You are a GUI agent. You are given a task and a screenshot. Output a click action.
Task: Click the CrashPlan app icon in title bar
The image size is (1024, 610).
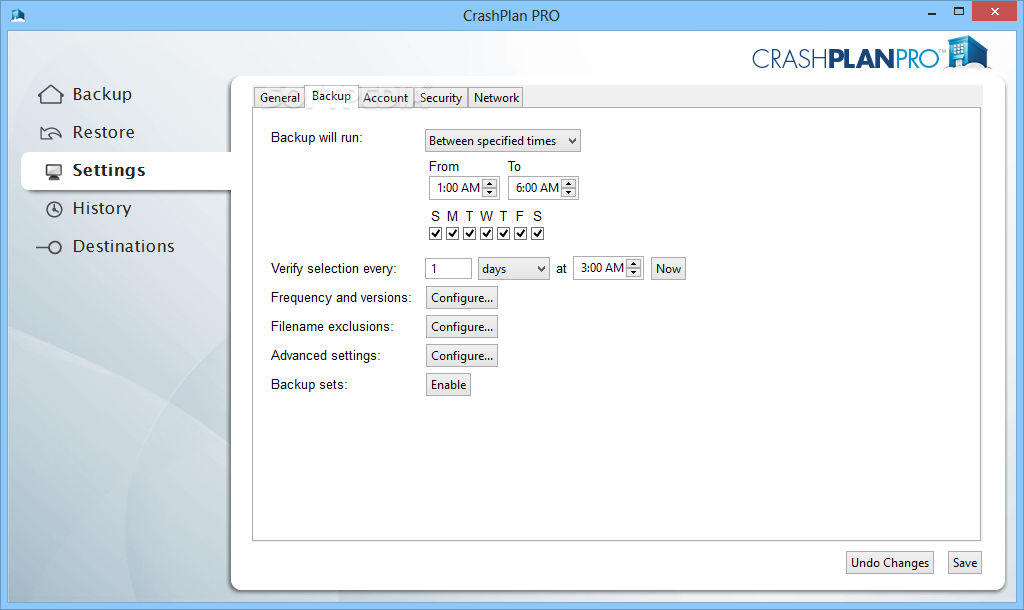coord(18,14)
